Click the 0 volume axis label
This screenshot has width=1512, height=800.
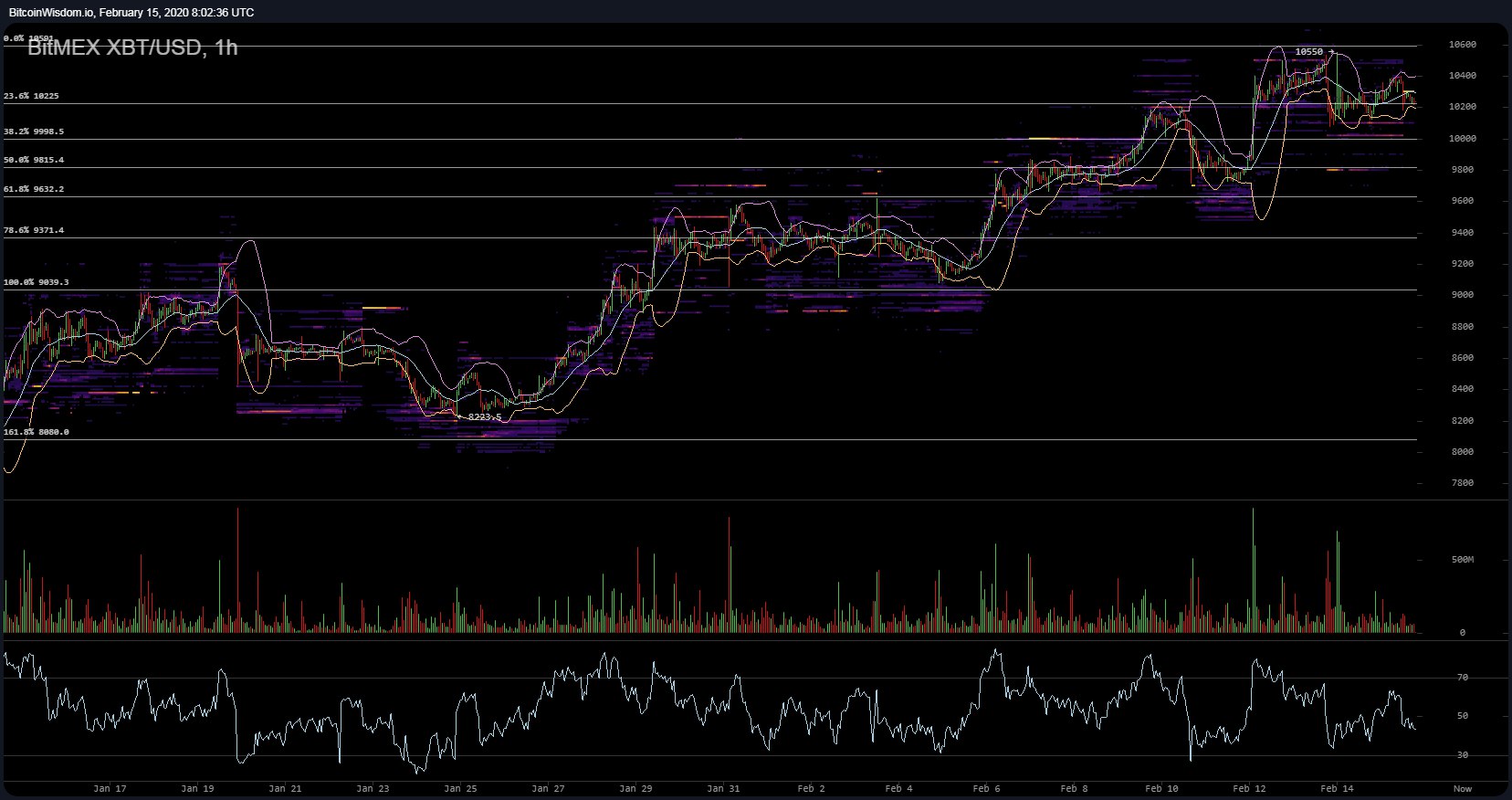(1463, 633)
